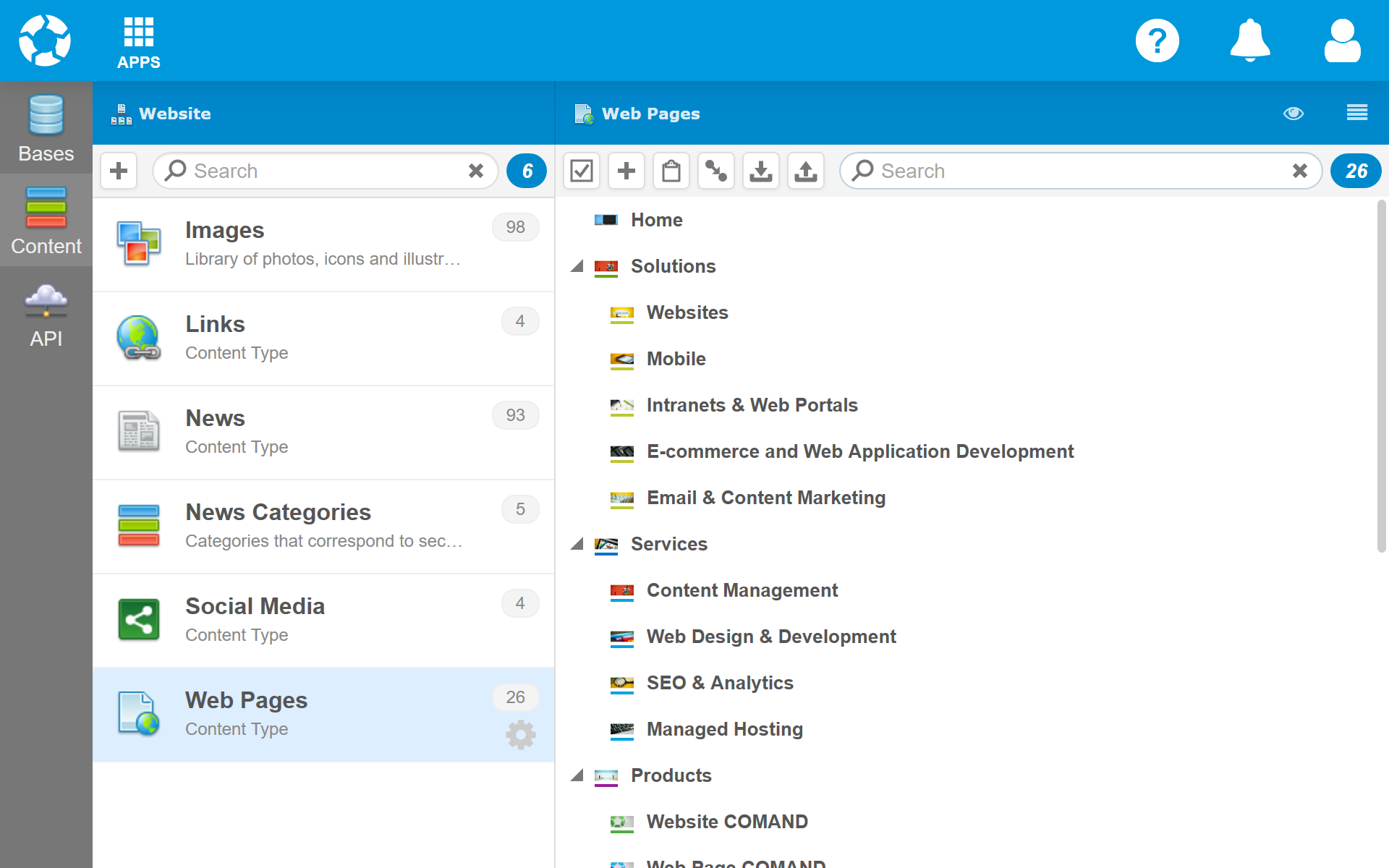This screenshot has width=1389, height=868.
Task: Click the Web Pages document globe icon
Action: pos(139,714)
